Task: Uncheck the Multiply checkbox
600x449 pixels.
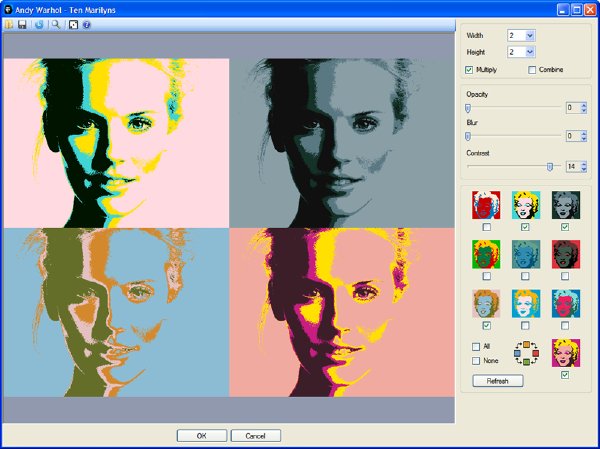Action: (469, 70)
